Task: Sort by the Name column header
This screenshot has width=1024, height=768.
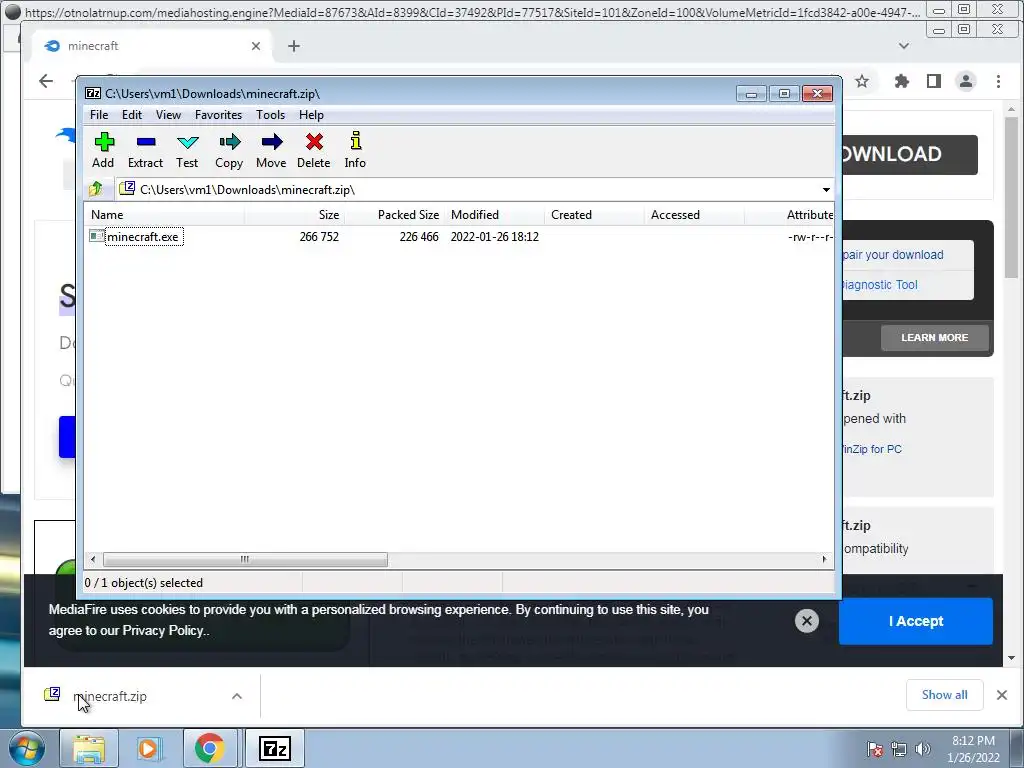Action: coord(165,215)
